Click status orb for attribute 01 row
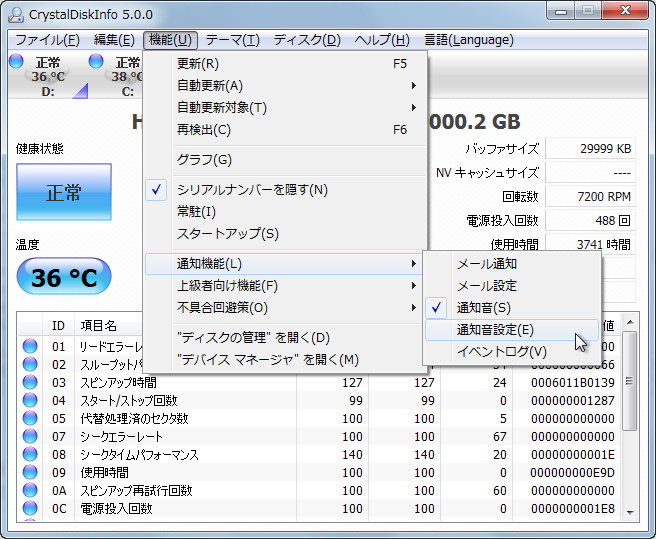This screenshot has height=539, width=656. tap(30, 346)
